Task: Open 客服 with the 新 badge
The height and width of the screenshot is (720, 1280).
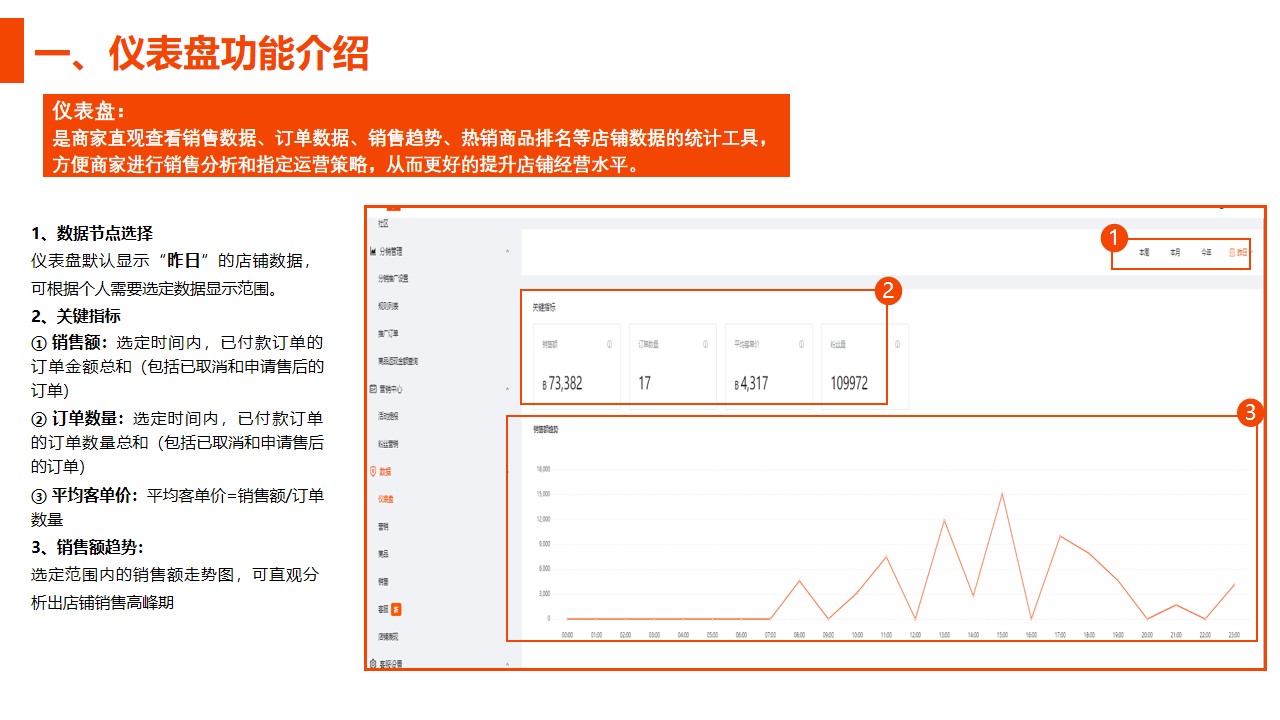Action: [x=383, y=609]
